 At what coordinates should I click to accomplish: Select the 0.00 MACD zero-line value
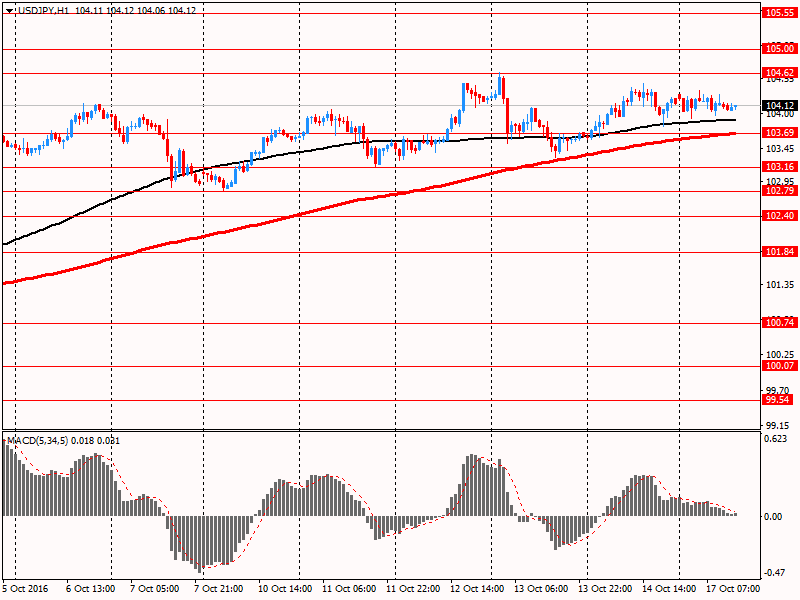[x=773, y=517]
